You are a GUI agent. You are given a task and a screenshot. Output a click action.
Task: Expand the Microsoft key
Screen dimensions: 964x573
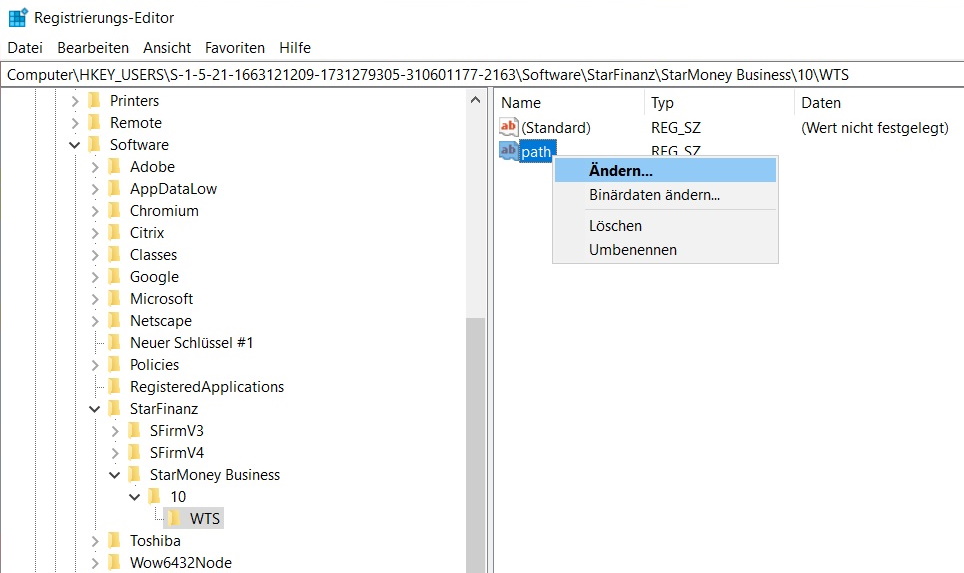(x=95, y=299)
